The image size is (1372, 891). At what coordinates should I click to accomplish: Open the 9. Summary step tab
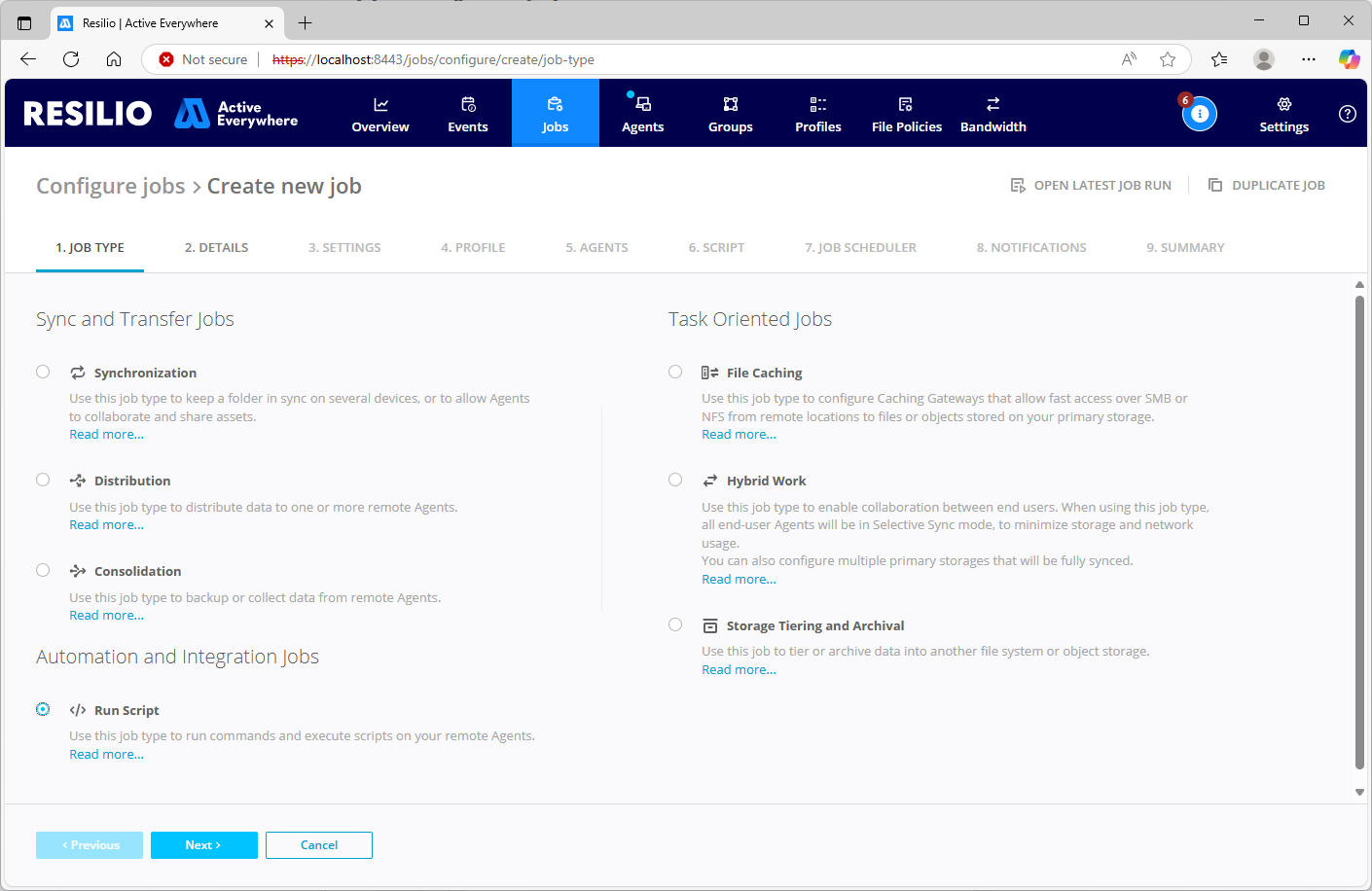point(1185,248)
